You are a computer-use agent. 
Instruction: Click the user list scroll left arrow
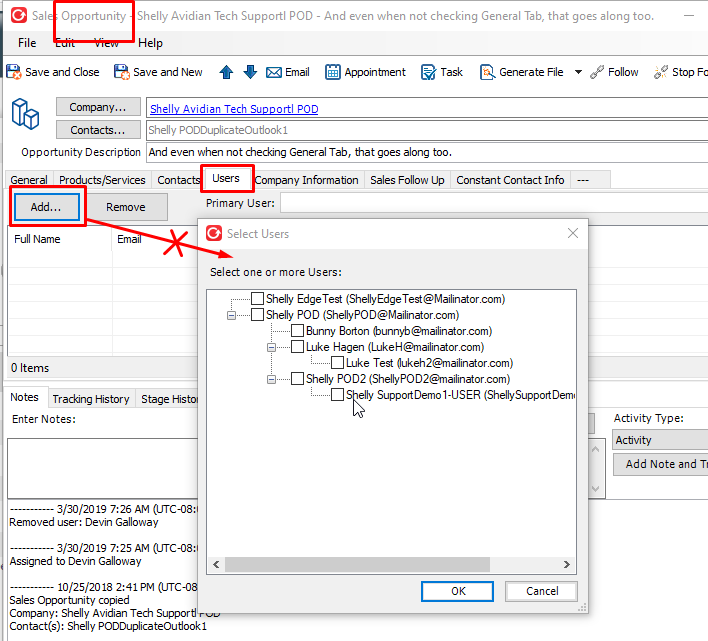click(216, 564)
